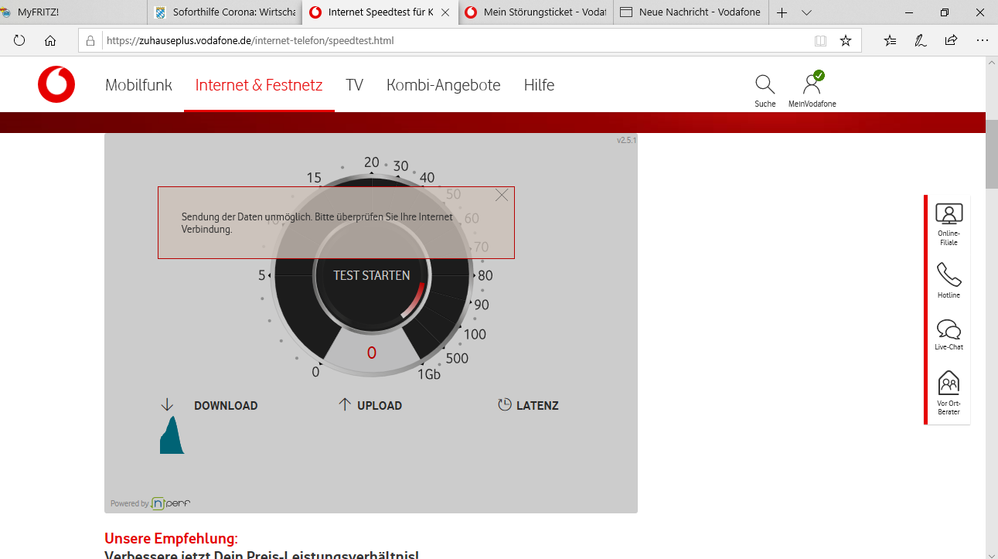Switch to Mein Störungsticket tab
This screenshot has height=559, width=998.
tap(535, 12)
